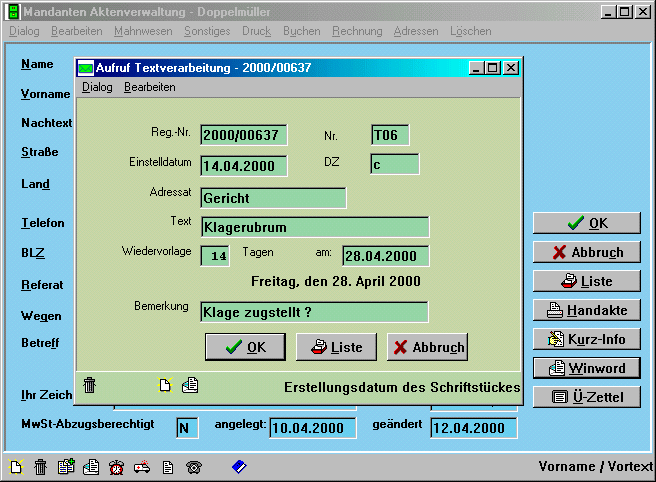Click the status text Vorname / Vortext
Image resolution: width=656 pixels, height=482 pixels.
[596, 466]
